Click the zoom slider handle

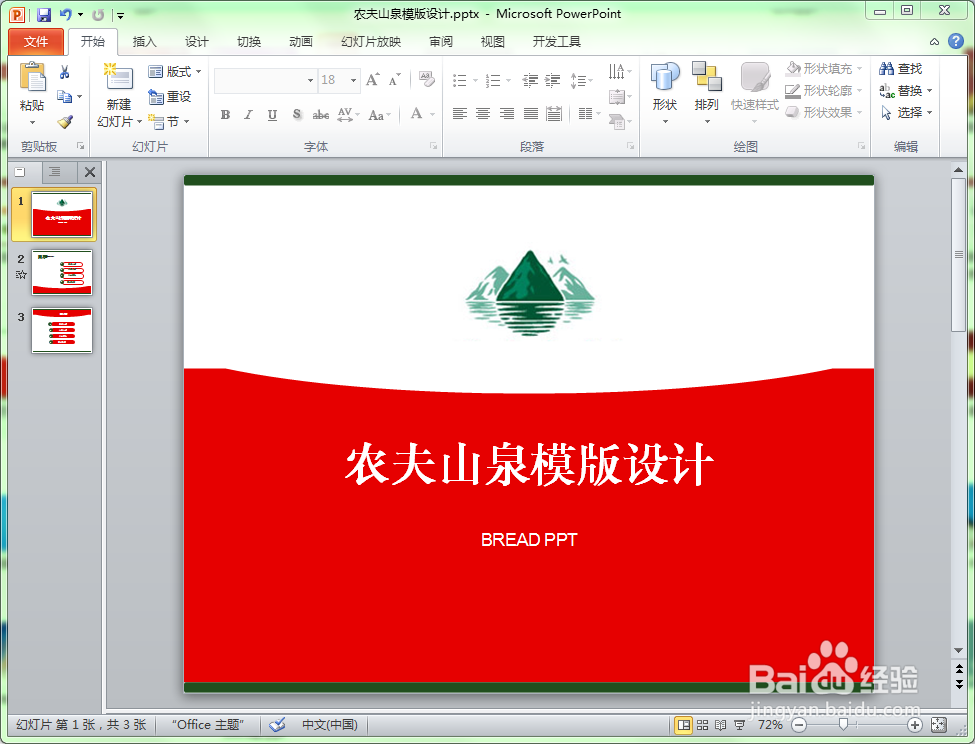pos(843,725)
